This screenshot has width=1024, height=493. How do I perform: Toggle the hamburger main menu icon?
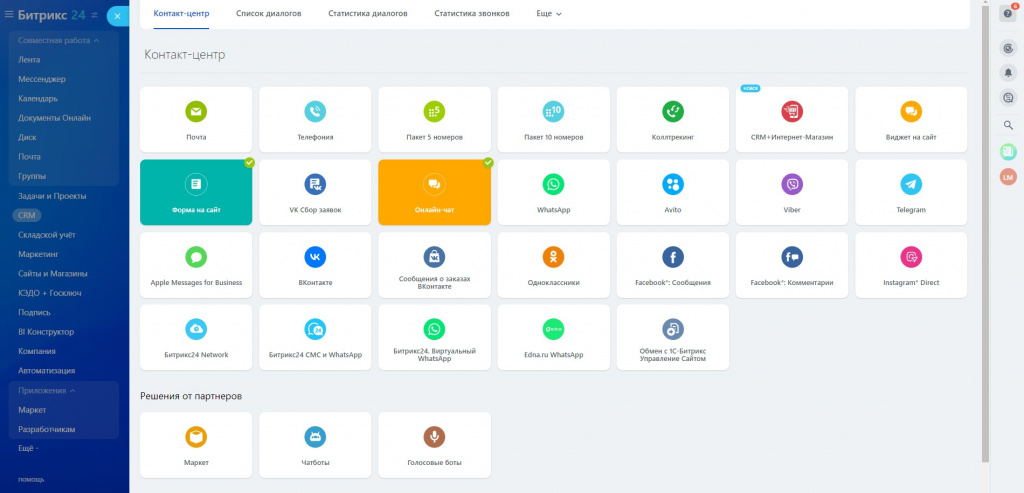pyautogui.click(x=9, y=14)
